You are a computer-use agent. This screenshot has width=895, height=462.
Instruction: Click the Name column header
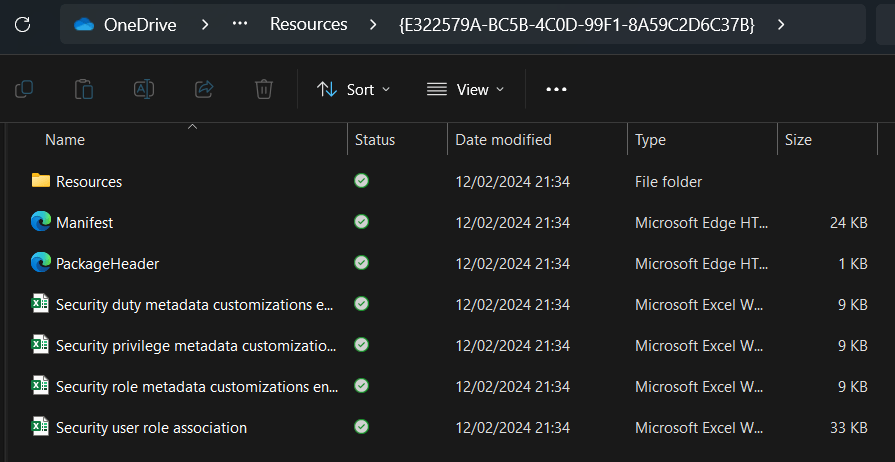(65, 140)
